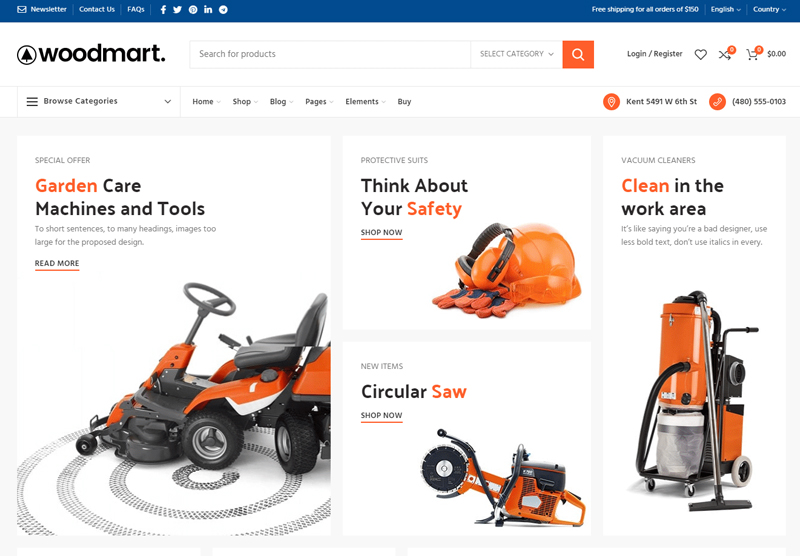800x556 pixels.
Task: Visit the Facebook page icon
Action: [x=164, y=9]
